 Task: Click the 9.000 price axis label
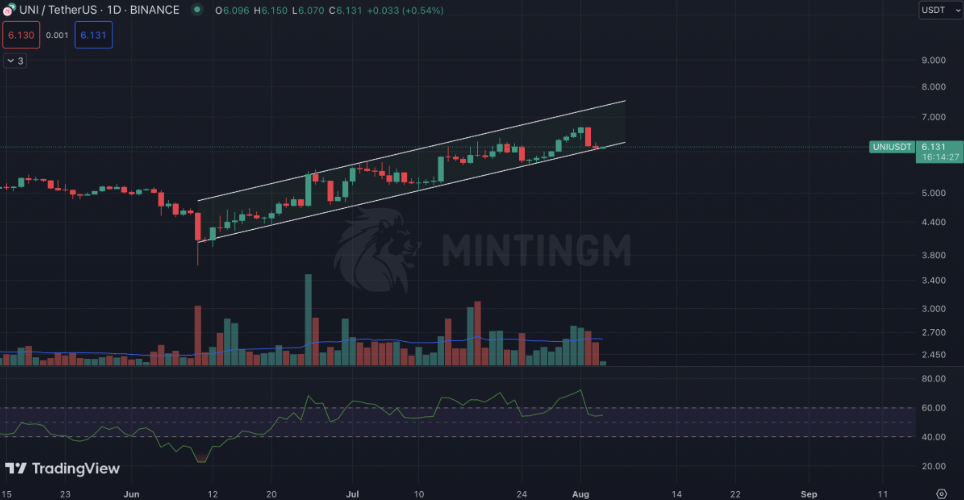pyautogui.click(x=933, y=60)
